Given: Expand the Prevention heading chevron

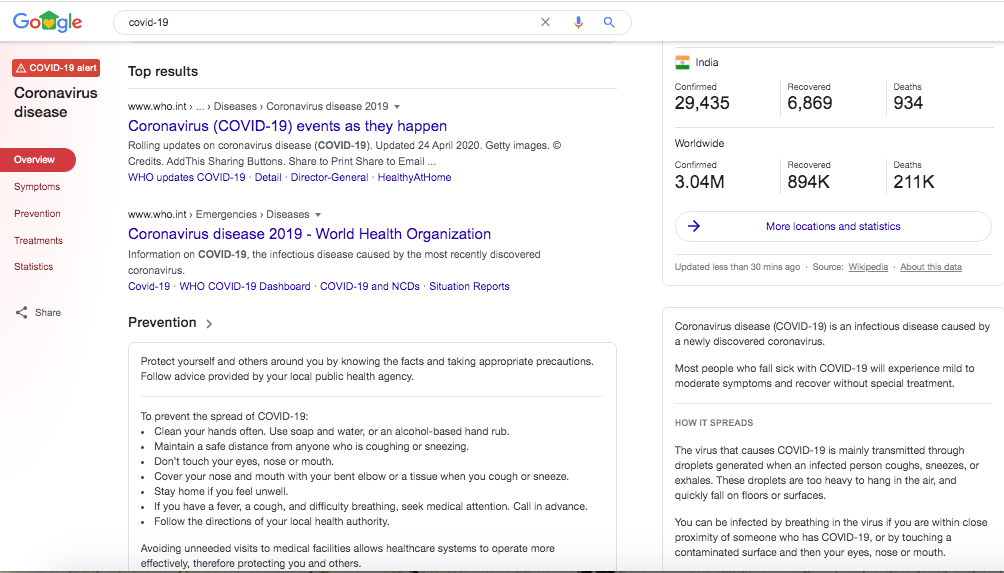Looking at the screenshot, I should tap(209, 324).
